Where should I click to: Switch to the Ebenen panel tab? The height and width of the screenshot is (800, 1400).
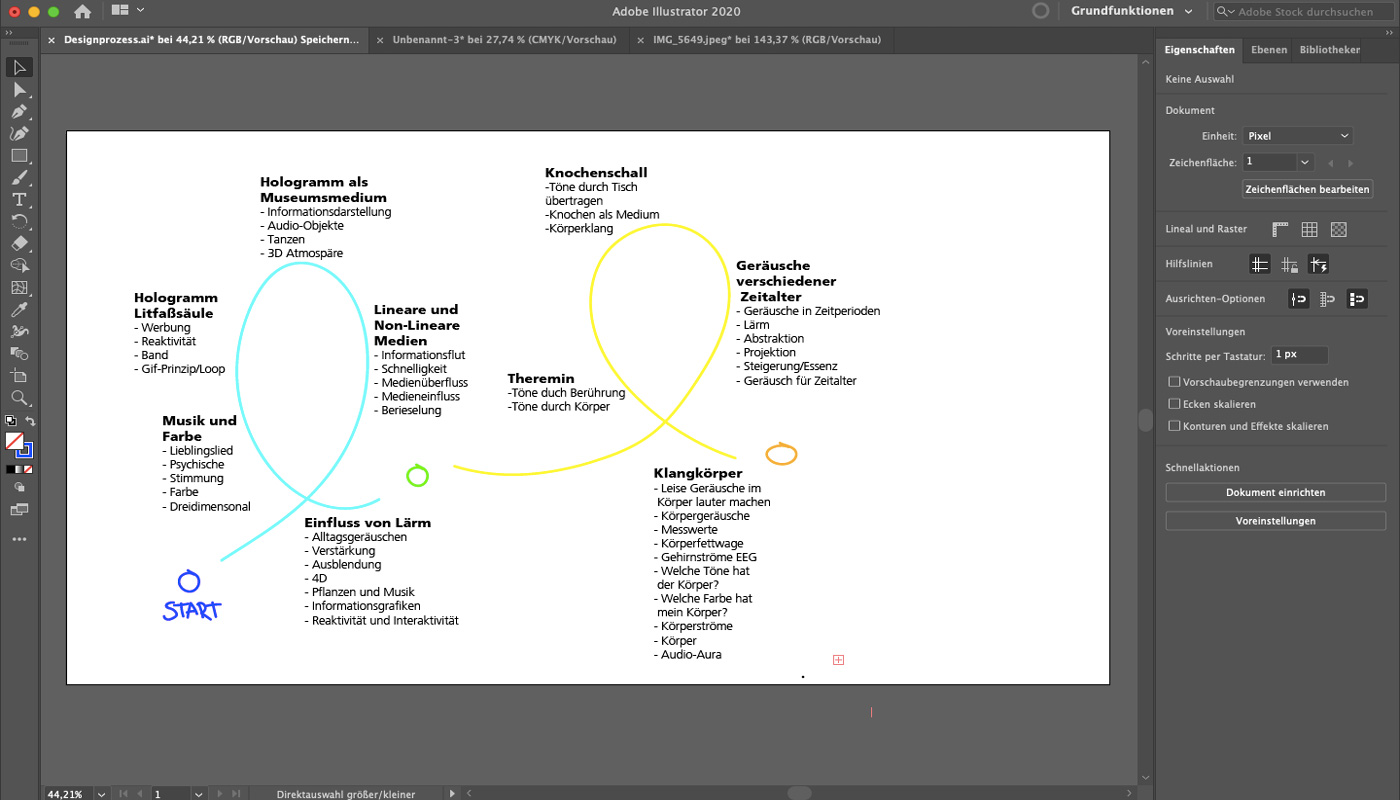(1268, 50)
